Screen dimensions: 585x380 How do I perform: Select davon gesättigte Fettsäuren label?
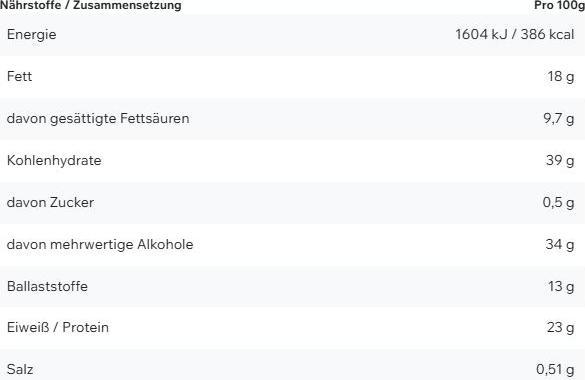coord(98,119)
